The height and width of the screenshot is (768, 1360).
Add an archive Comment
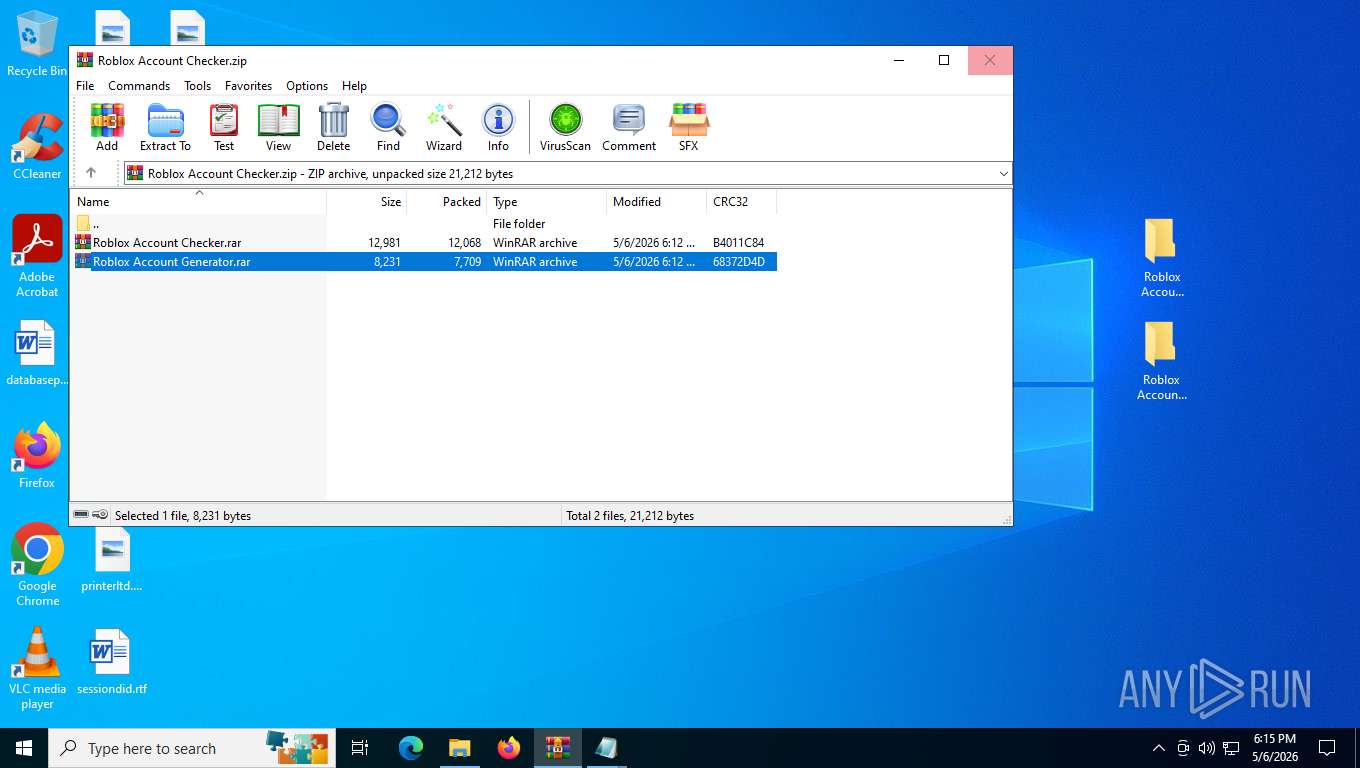pyautogui.click(x=629, y=127)
